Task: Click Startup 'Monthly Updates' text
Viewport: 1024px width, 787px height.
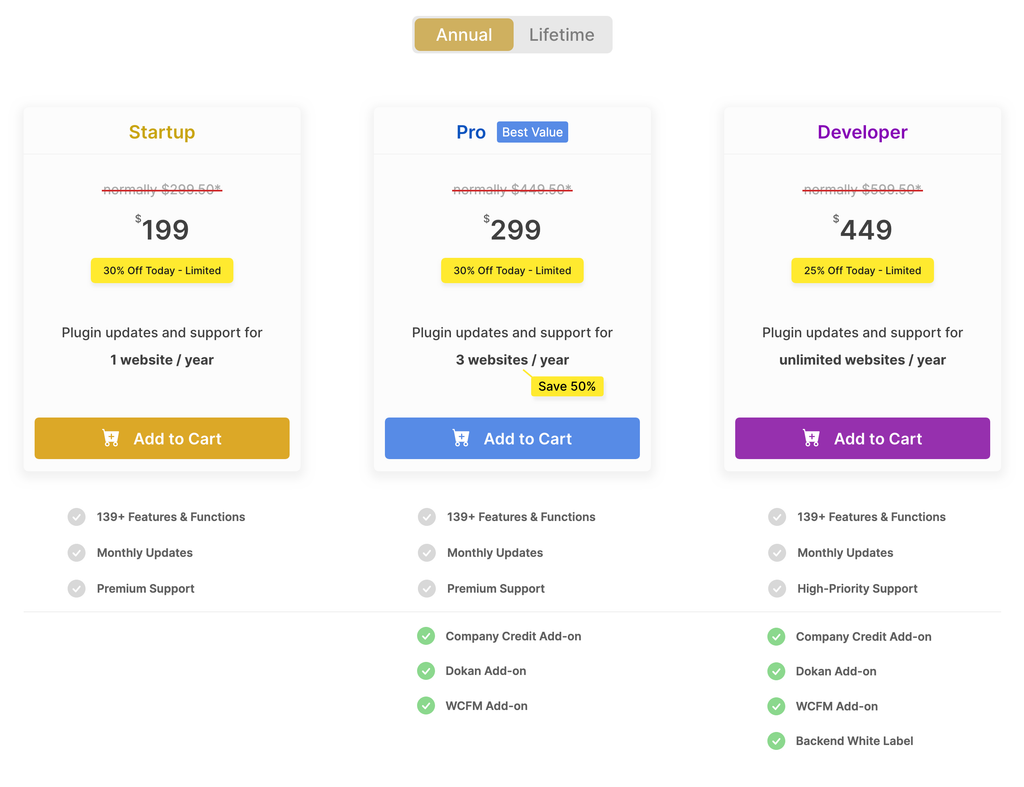Action: 145,553
